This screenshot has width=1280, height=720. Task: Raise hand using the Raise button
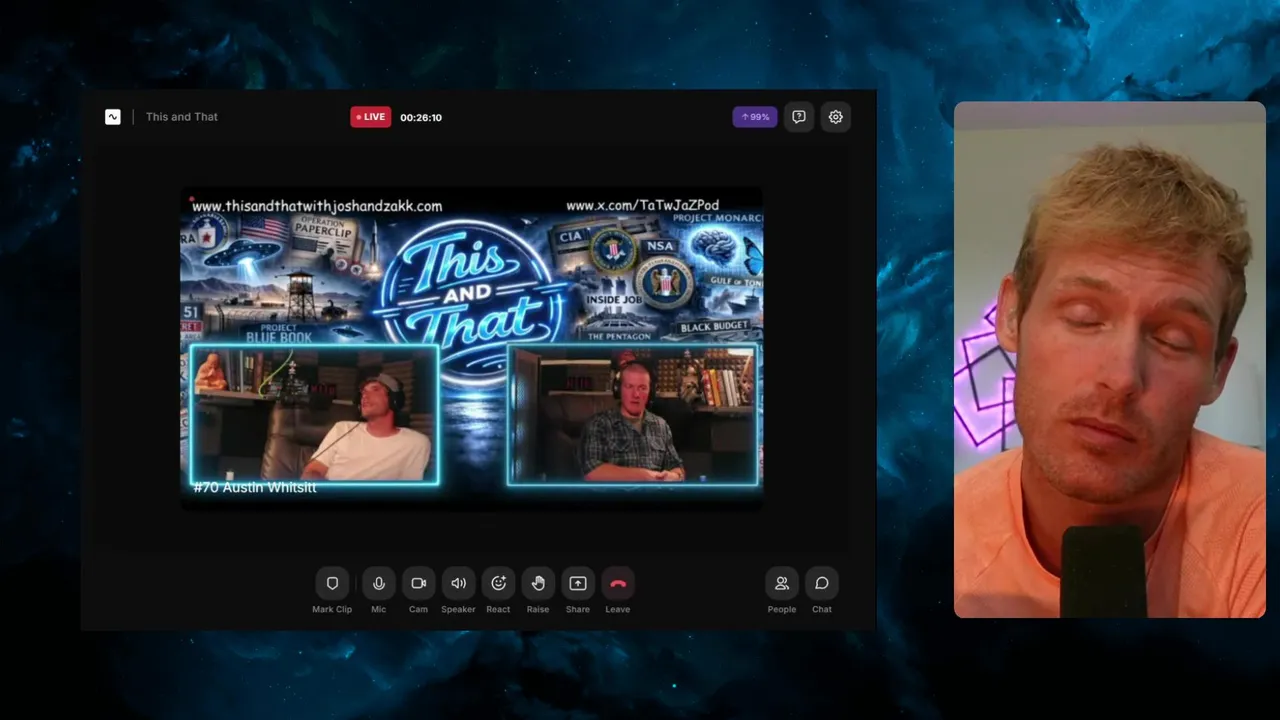(538, 583)
